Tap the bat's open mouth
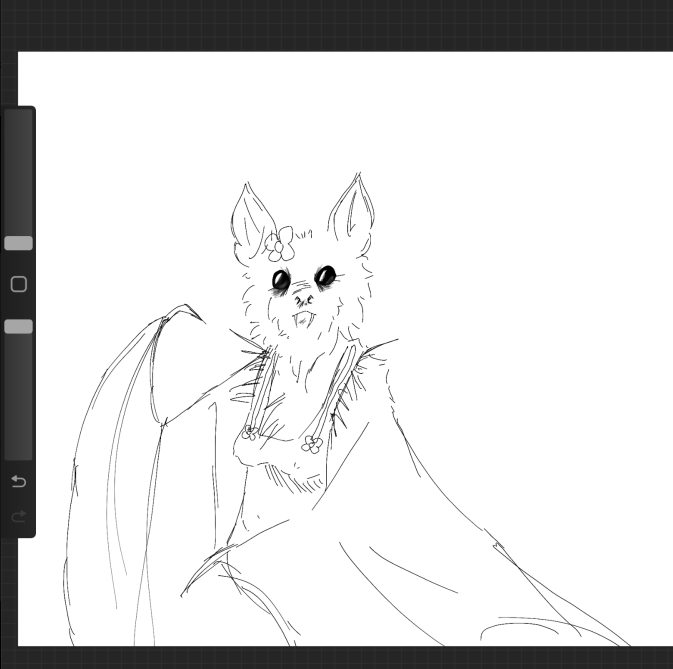Image resolution: width=673 pixels, height=669 pixels. (303, 321)
